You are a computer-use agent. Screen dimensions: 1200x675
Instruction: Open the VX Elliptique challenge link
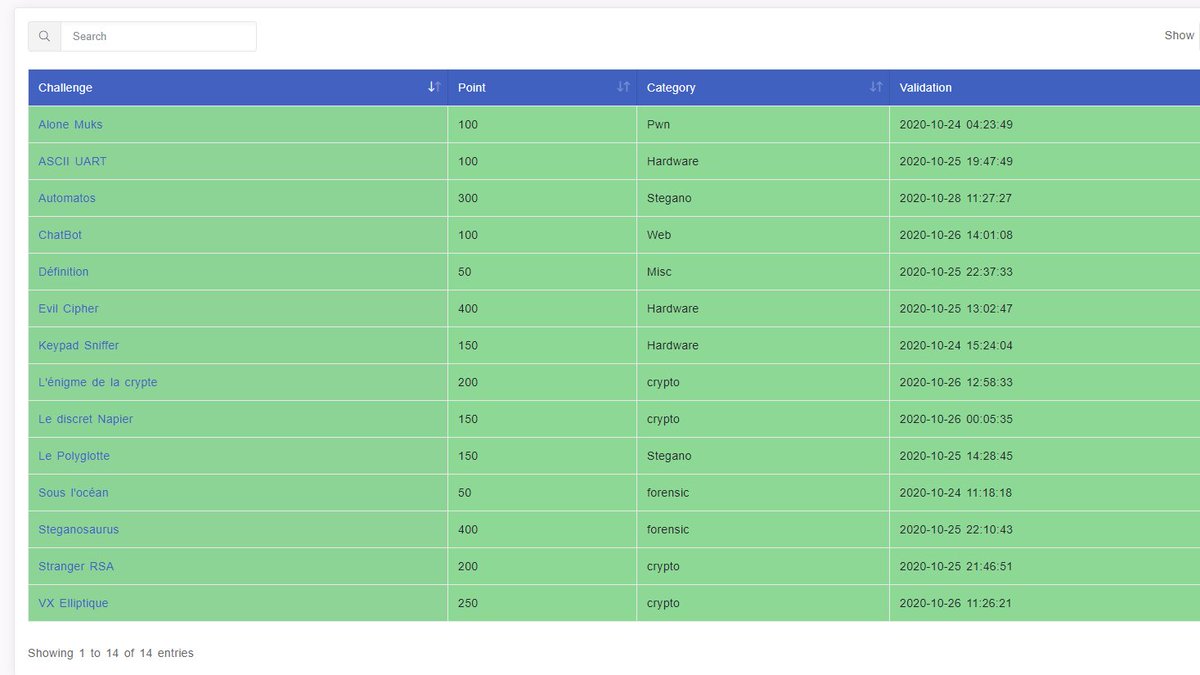tap(73, 604)
